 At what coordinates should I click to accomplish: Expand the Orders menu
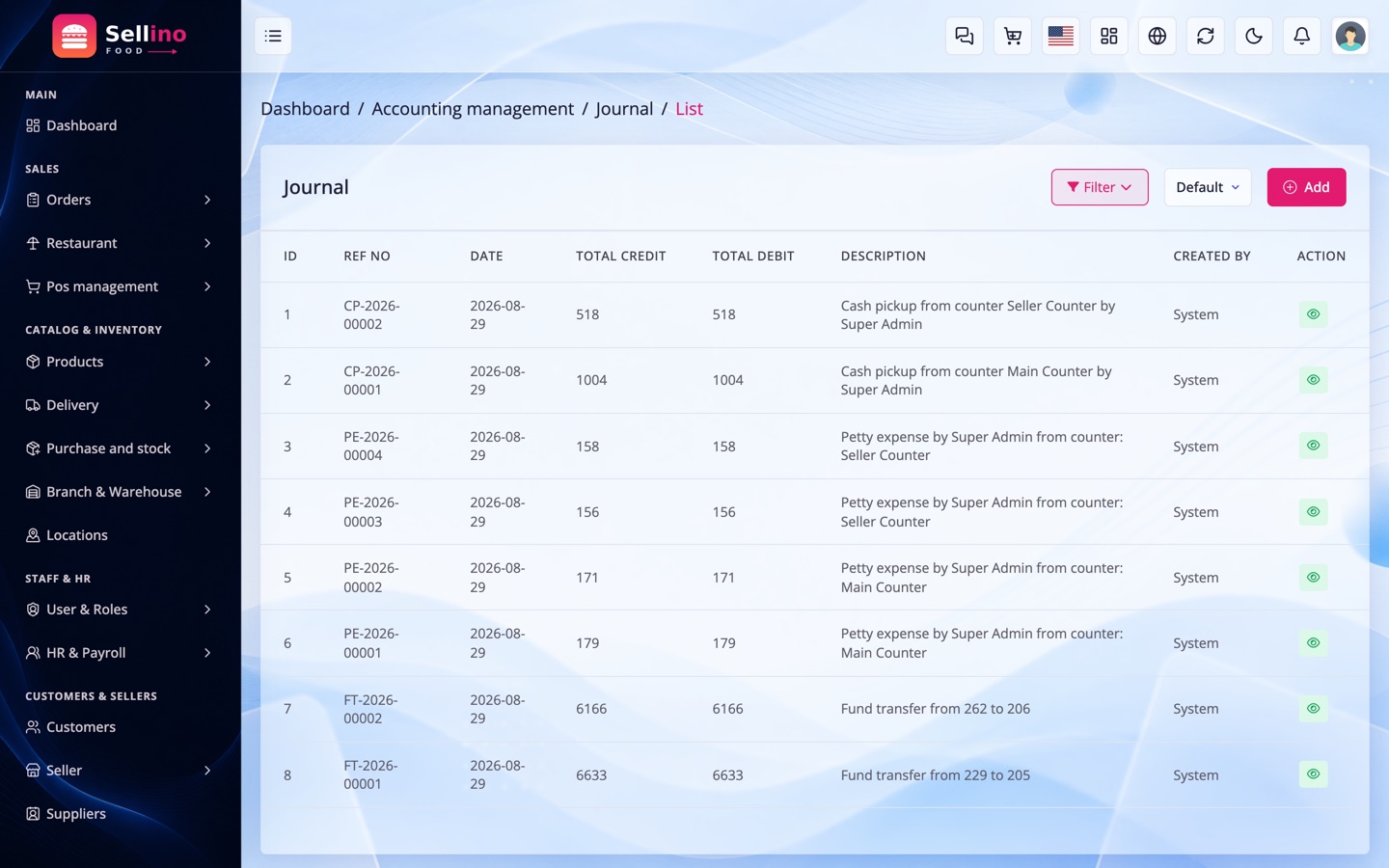(x=120, y=200)
